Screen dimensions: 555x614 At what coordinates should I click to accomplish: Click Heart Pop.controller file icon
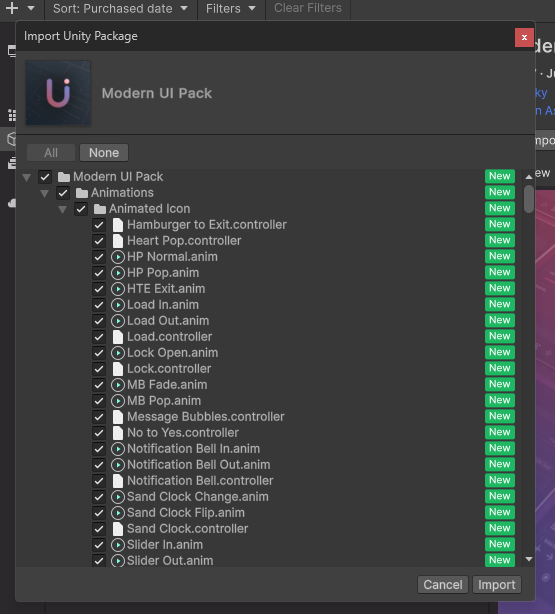point(118,241)
